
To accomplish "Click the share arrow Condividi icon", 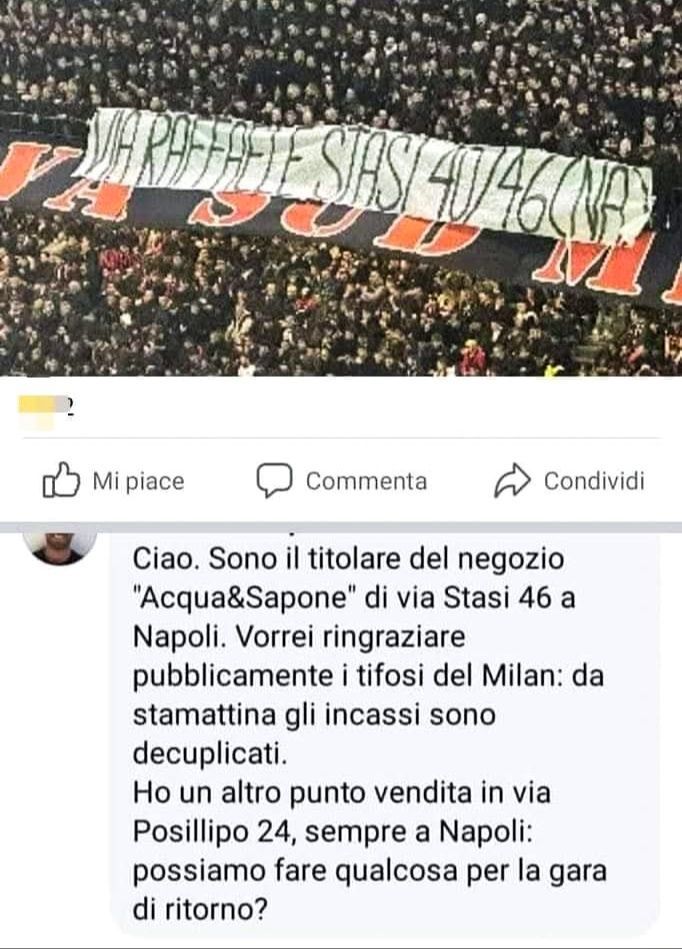I will click(x=512, y=481).
